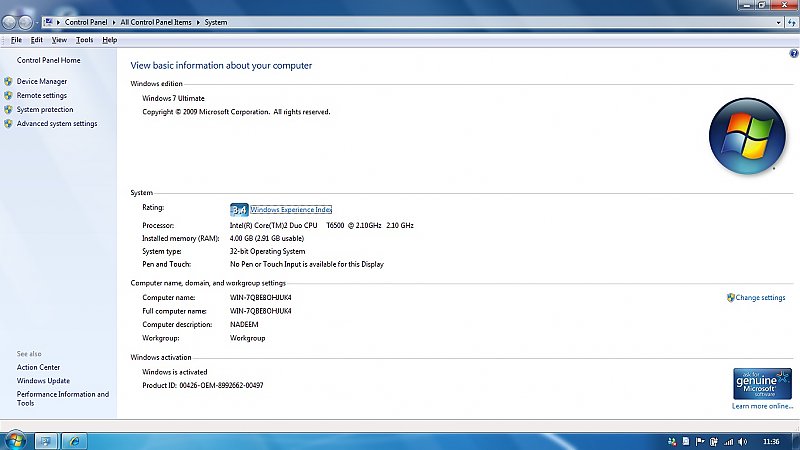Click the shield icon beside Device Manager
Image resolution: width=800 pixels, height=450 pixels.
pyautogui.click(x=8, y=81)
